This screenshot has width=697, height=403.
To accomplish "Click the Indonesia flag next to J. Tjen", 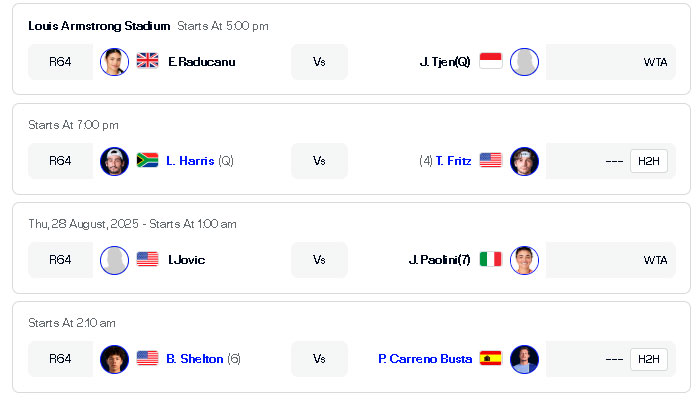I will coord(491,60).
